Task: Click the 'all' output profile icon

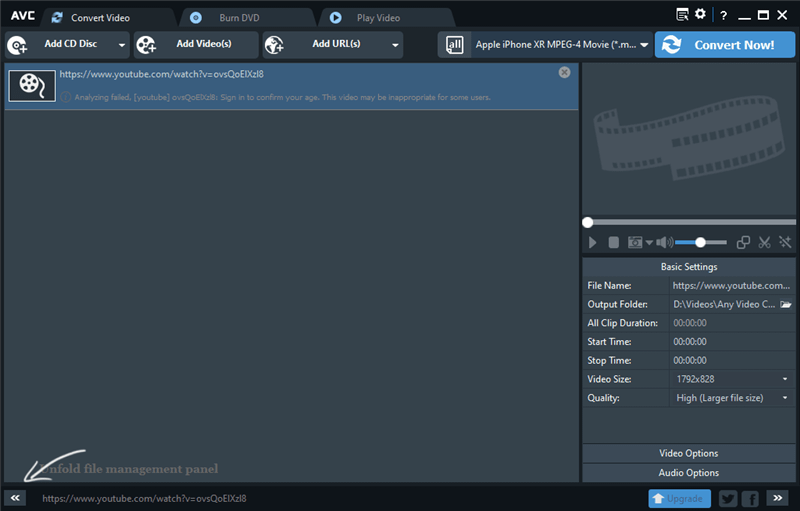Action: coord(454,45)
